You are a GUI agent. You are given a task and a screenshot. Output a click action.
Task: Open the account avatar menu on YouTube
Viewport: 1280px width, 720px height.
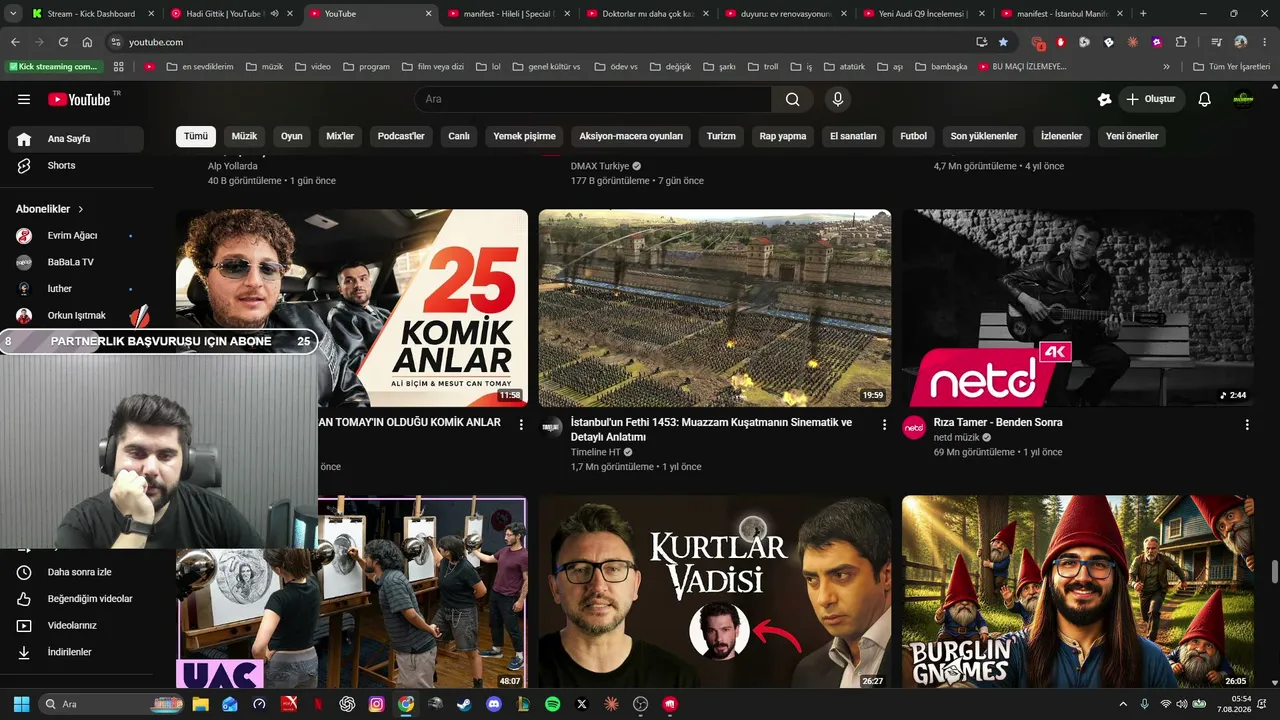[x=1243, y=99]
